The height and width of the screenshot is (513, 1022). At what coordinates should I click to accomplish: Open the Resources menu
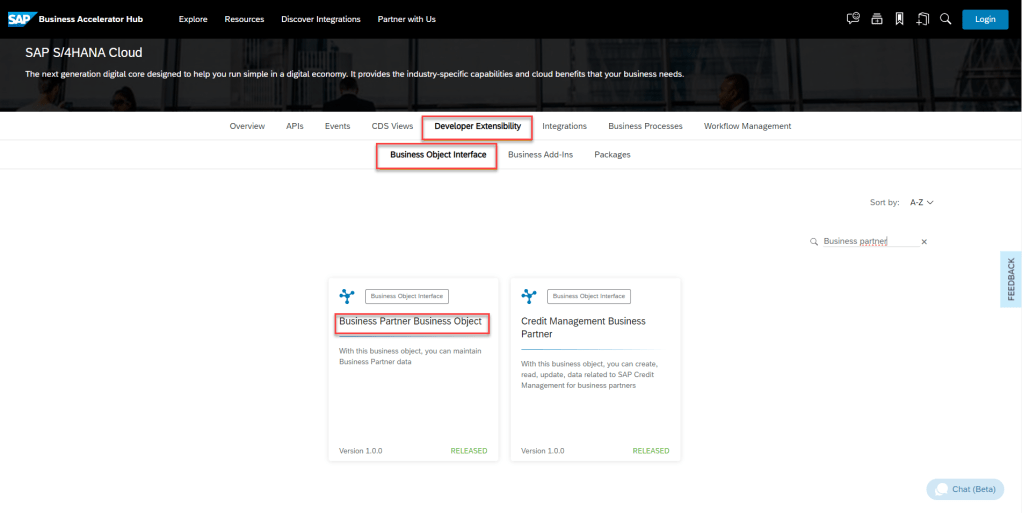pos(244,19)
